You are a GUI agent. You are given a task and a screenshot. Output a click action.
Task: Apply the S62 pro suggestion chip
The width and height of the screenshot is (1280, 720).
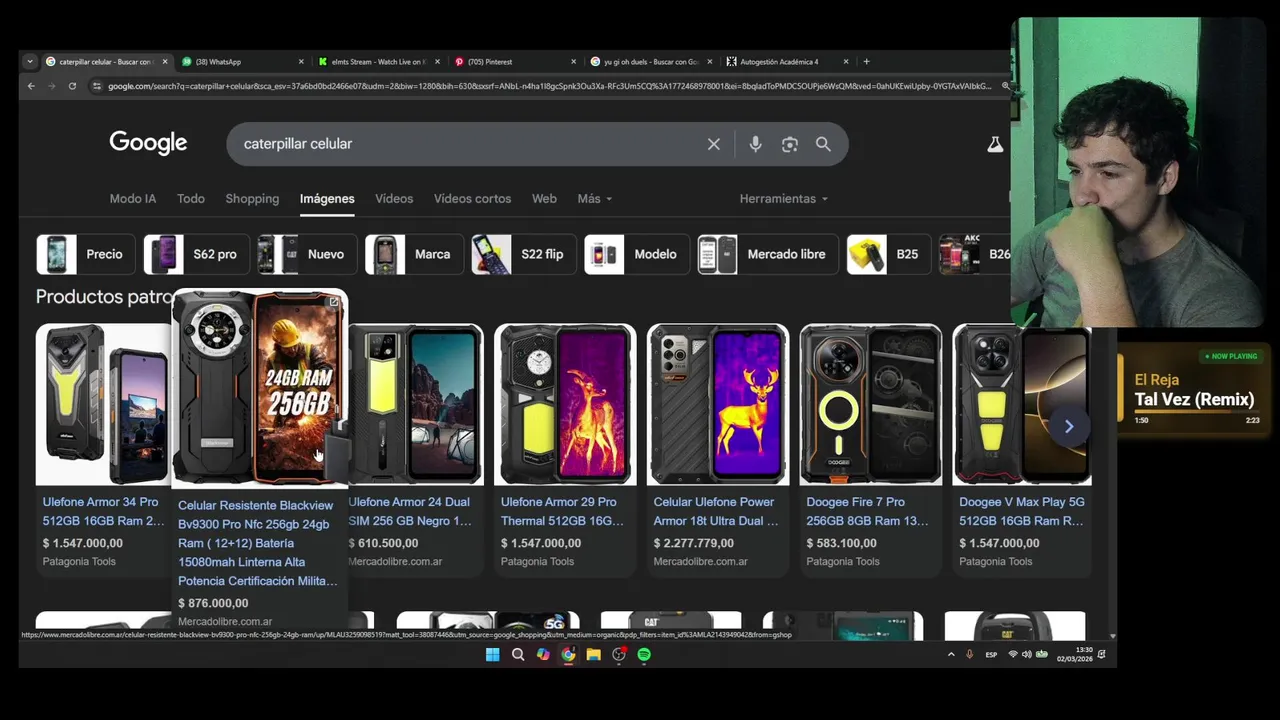196,255
